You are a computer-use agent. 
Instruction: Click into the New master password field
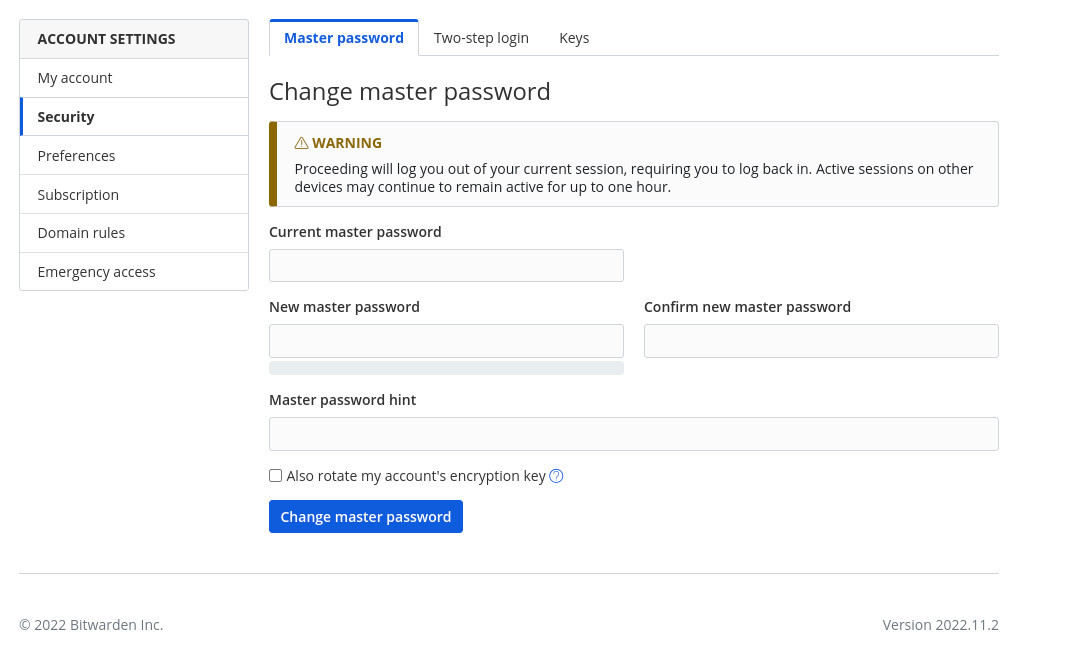[x=446, y=341]
